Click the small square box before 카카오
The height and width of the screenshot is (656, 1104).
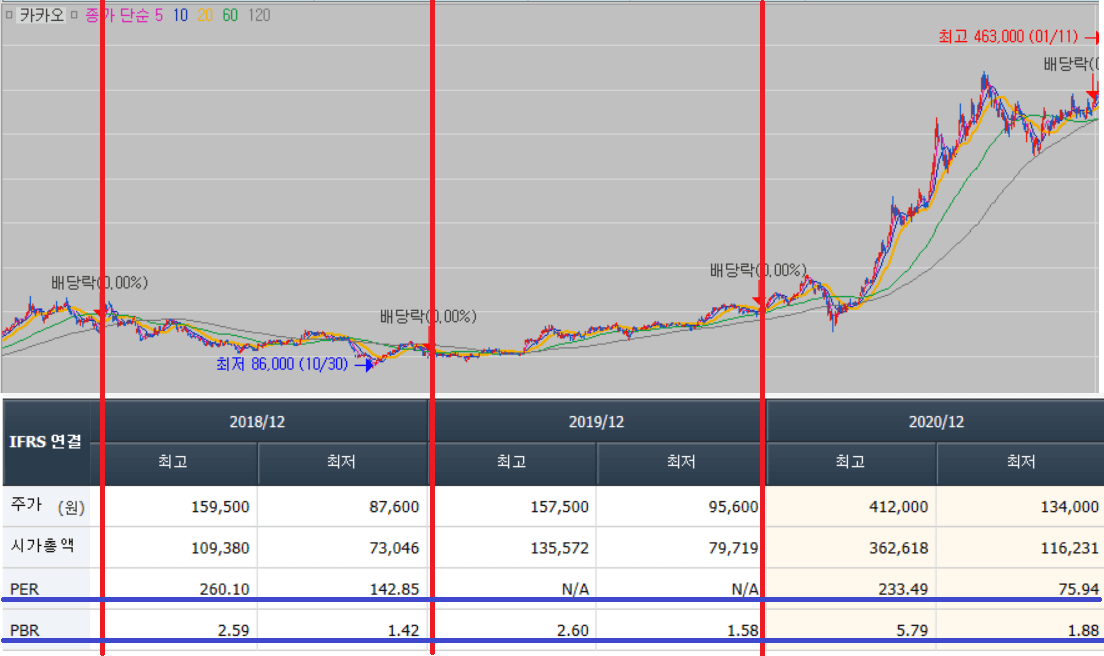(9, 15)
